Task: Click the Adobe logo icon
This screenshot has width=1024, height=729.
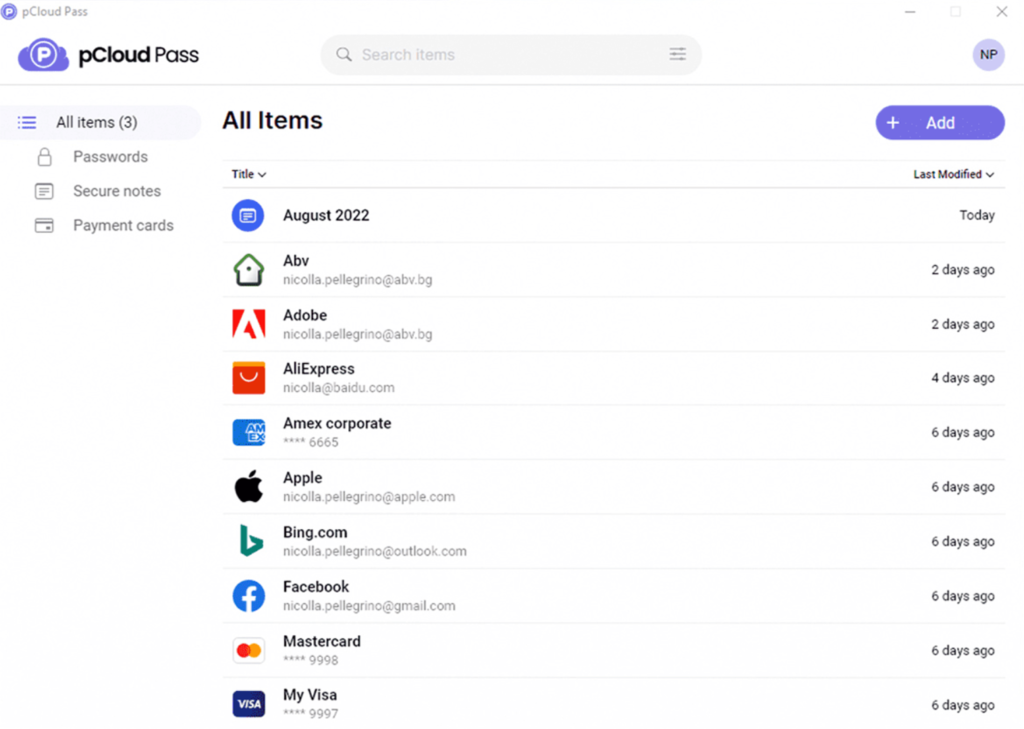Action: 248,324
